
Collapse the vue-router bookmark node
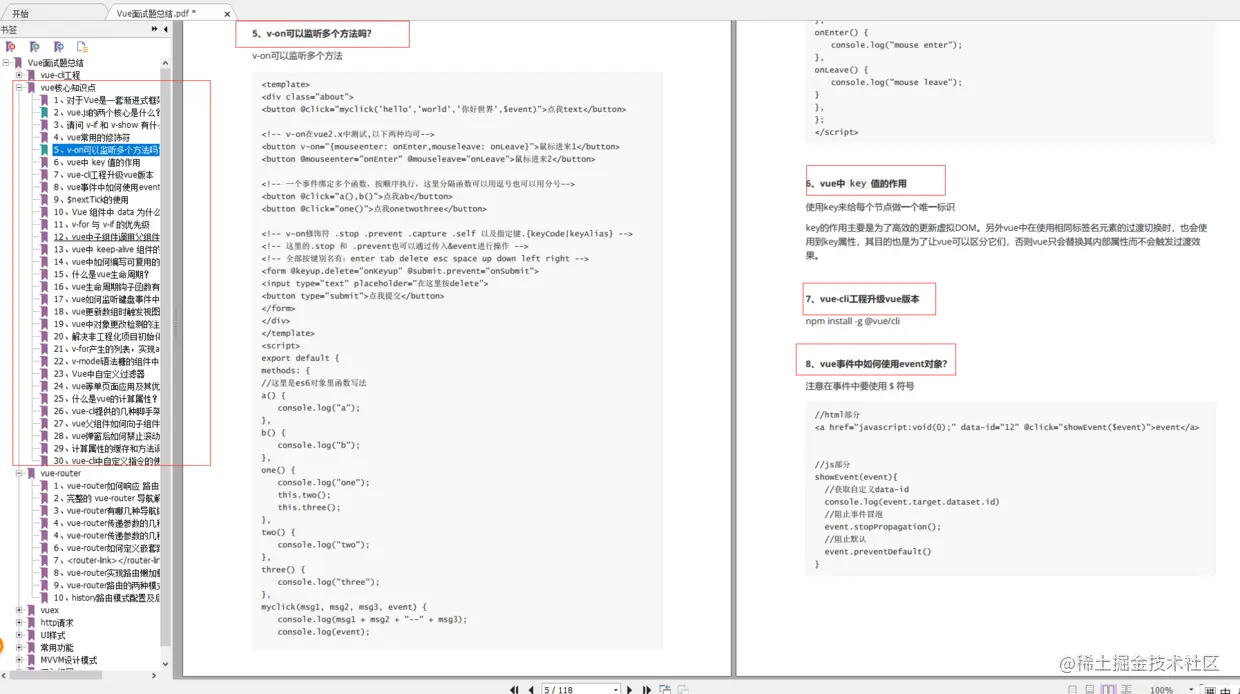(19, 474)
